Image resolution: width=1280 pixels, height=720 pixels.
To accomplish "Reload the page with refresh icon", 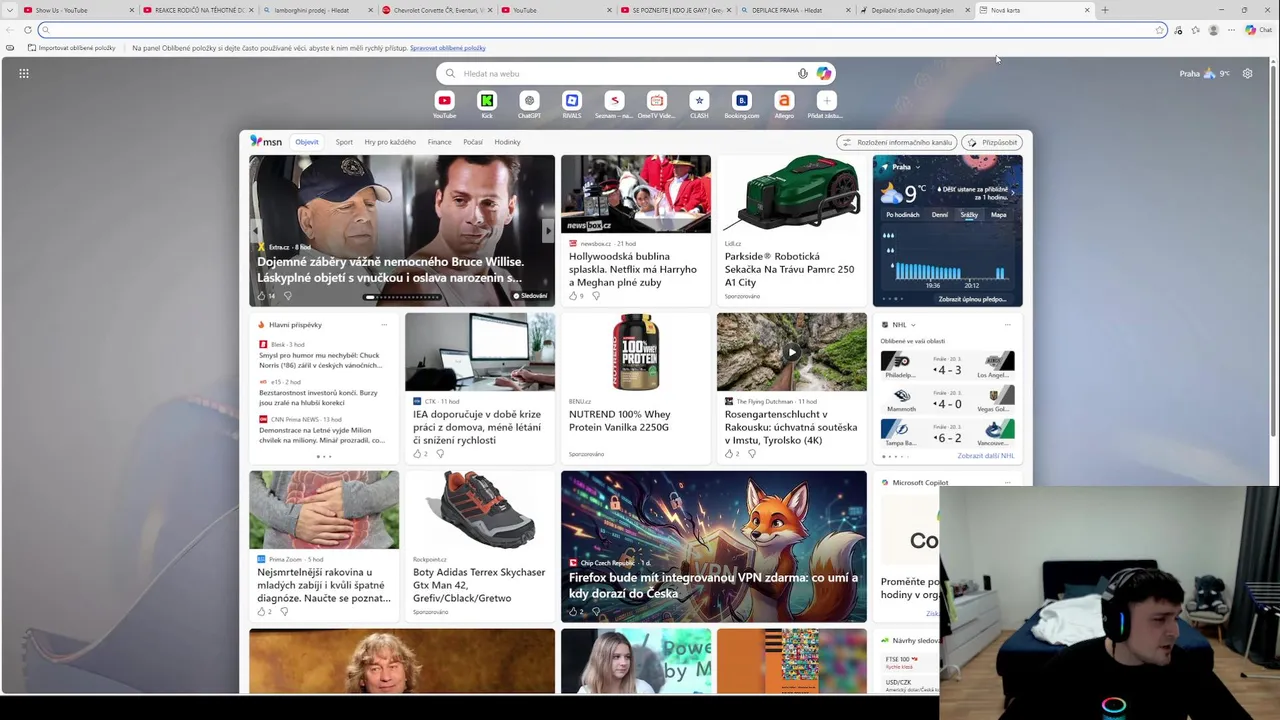I will pyautogui.click(x=27, y=30).
